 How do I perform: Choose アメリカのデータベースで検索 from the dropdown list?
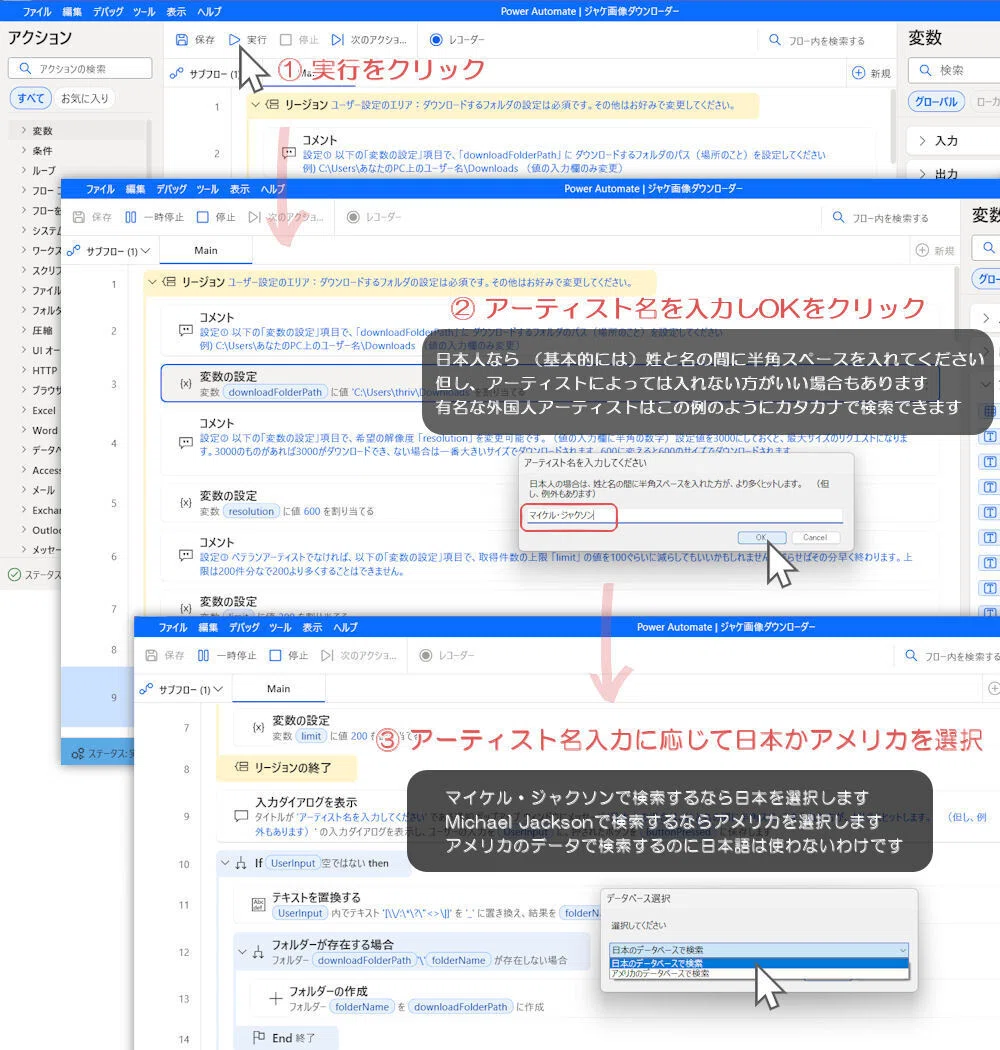(759, 973)
